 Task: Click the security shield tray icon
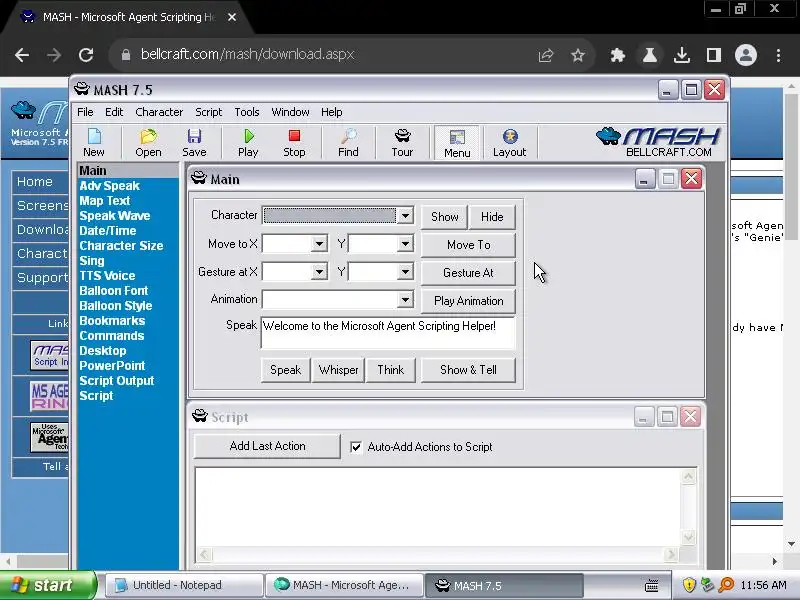pyautogui.click(x=689, y=585)
